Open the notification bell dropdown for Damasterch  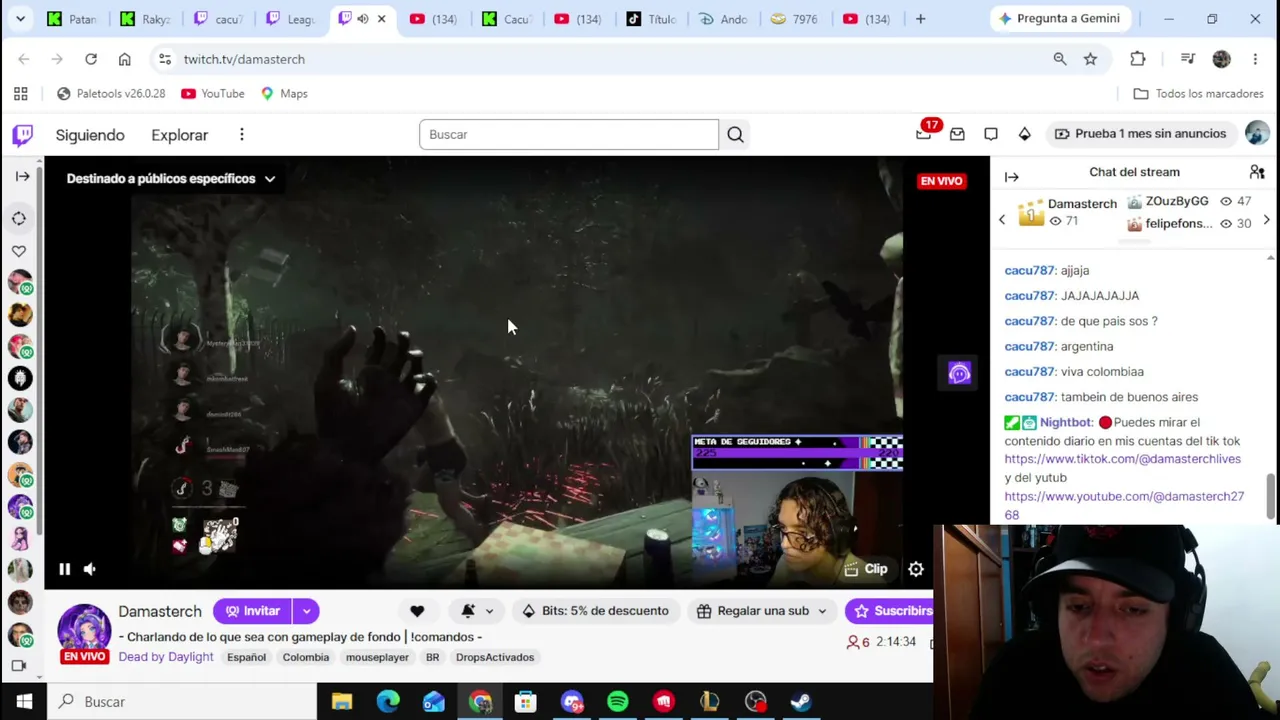[x=476, y=611]
